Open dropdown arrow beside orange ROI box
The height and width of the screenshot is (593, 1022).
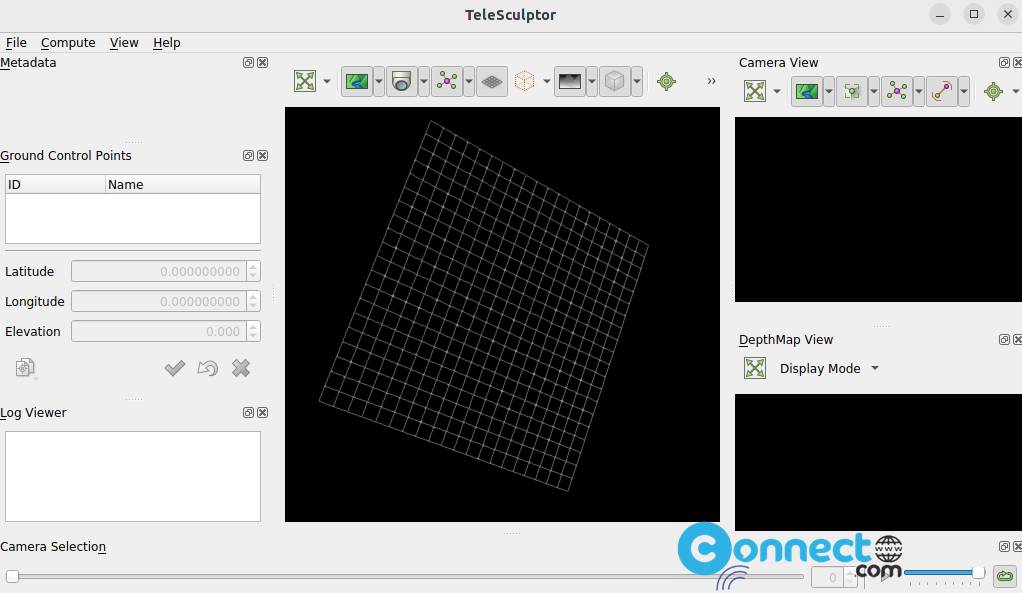click(x=547, y=81)
